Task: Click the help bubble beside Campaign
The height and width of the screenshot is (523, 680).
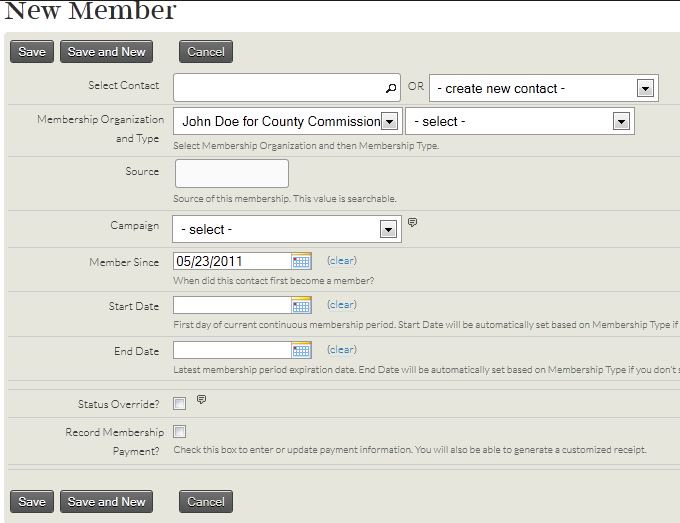Action: 413,223
